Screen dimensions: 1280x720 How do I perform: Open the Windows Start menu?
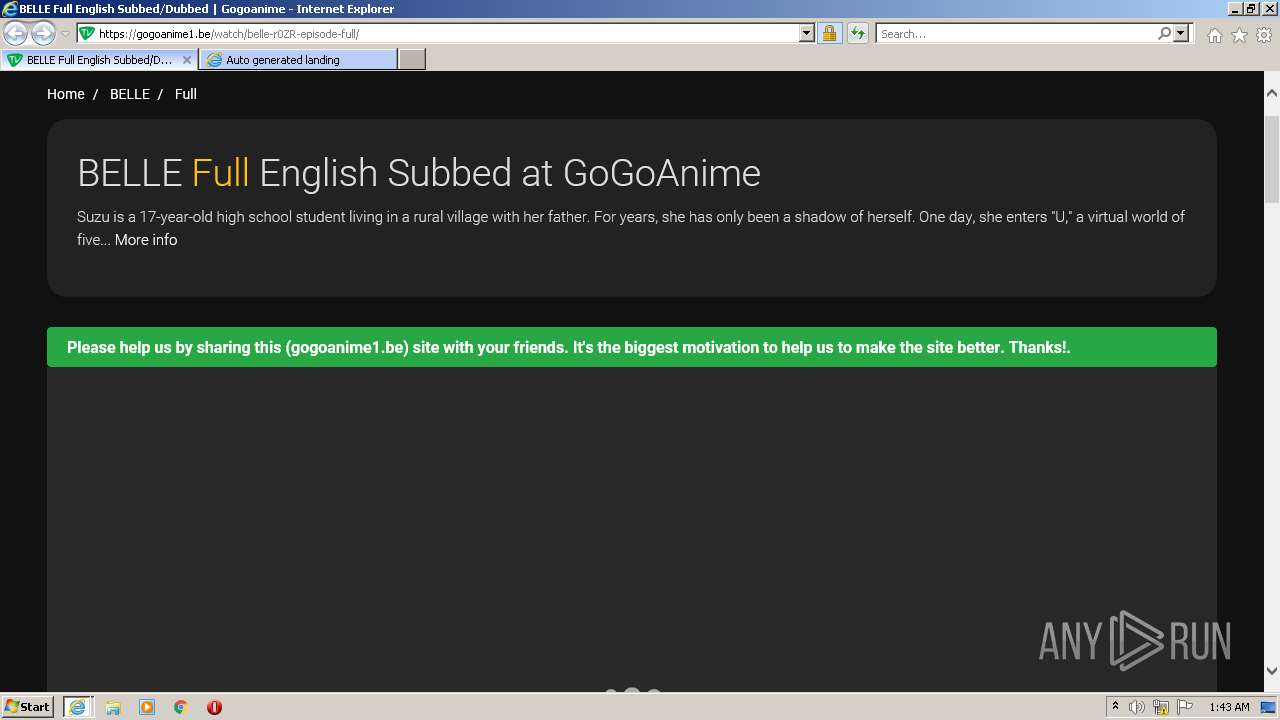(28, 707)
